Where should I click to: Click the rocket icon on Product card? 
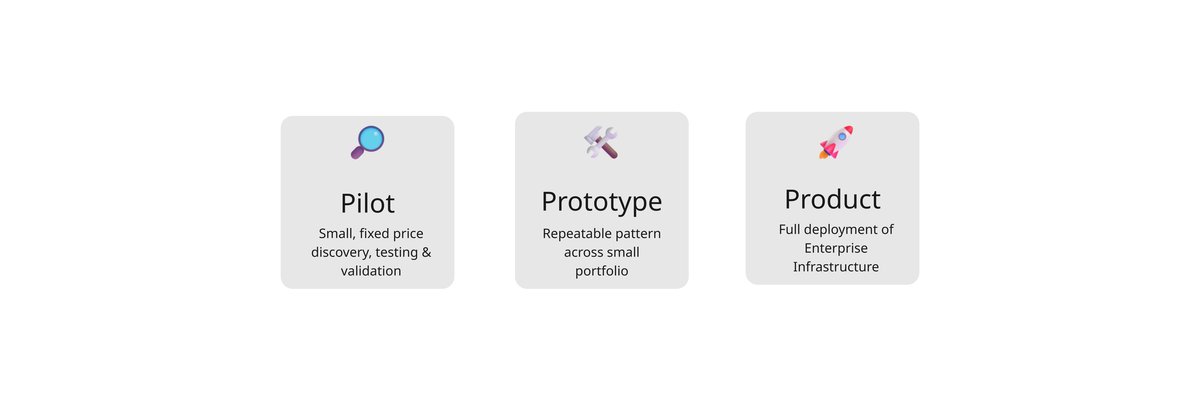coord(835,142)
